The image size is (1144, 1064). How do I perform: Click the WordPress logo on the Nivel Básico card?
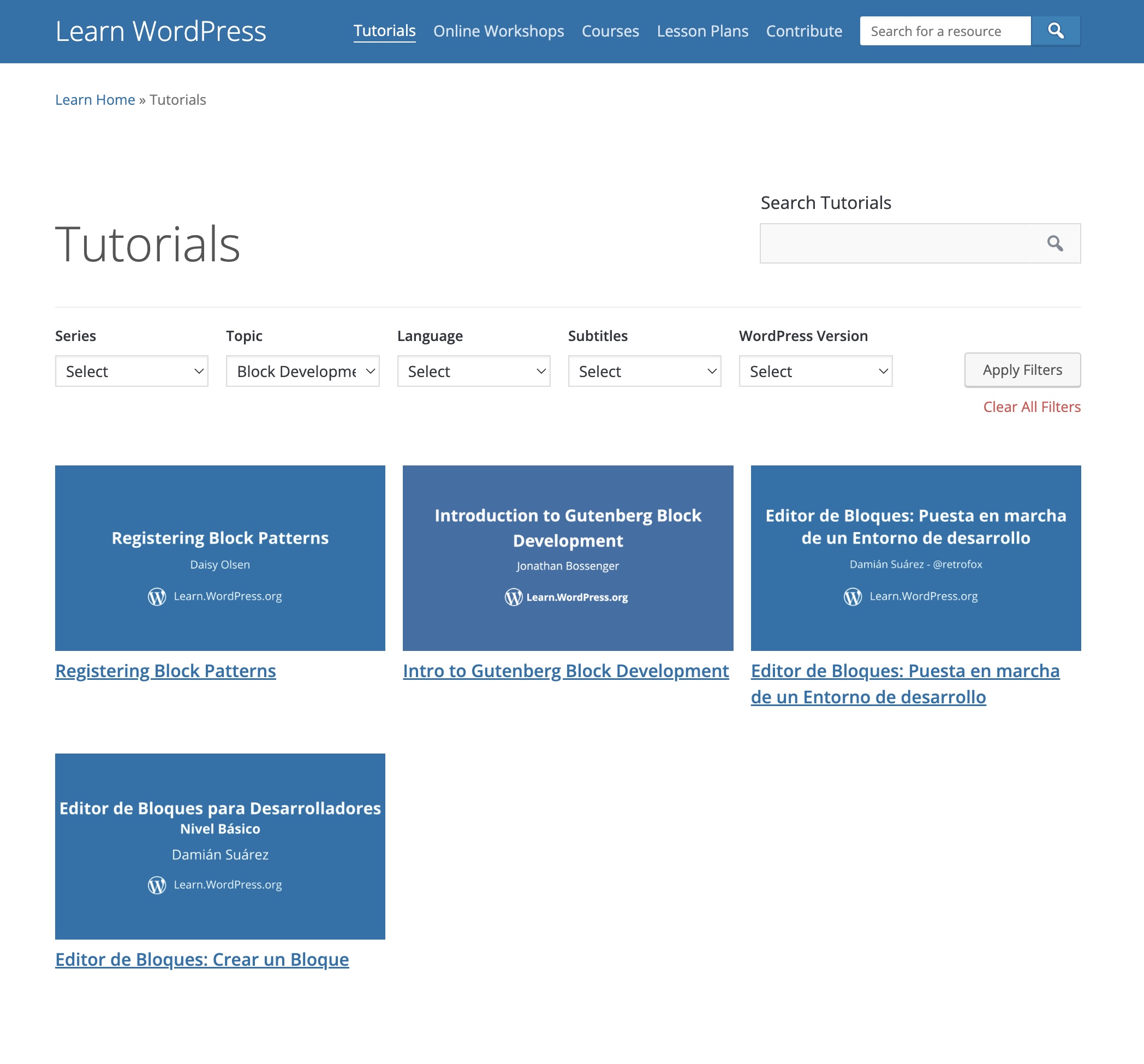[156, 885]
